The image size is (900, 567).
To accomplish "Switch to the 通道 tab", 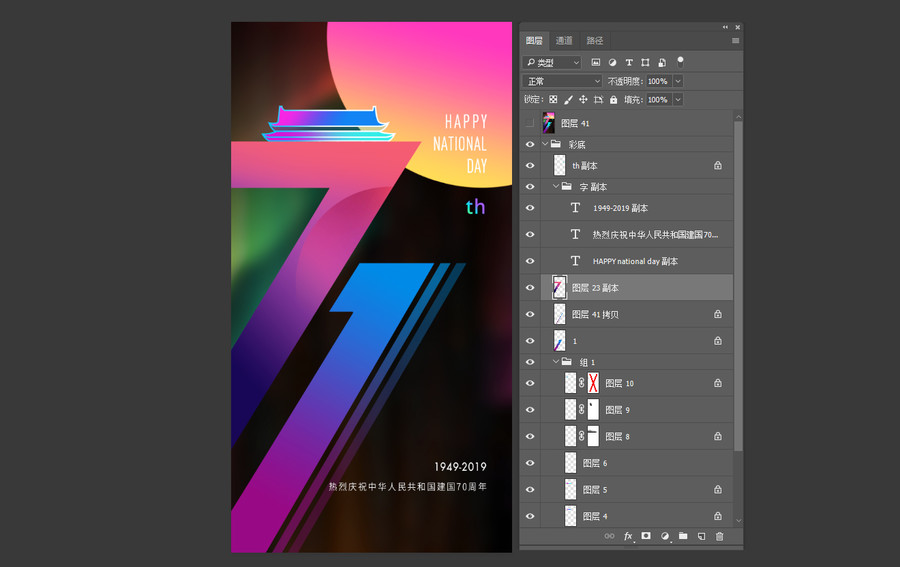I will coord(564,41).
